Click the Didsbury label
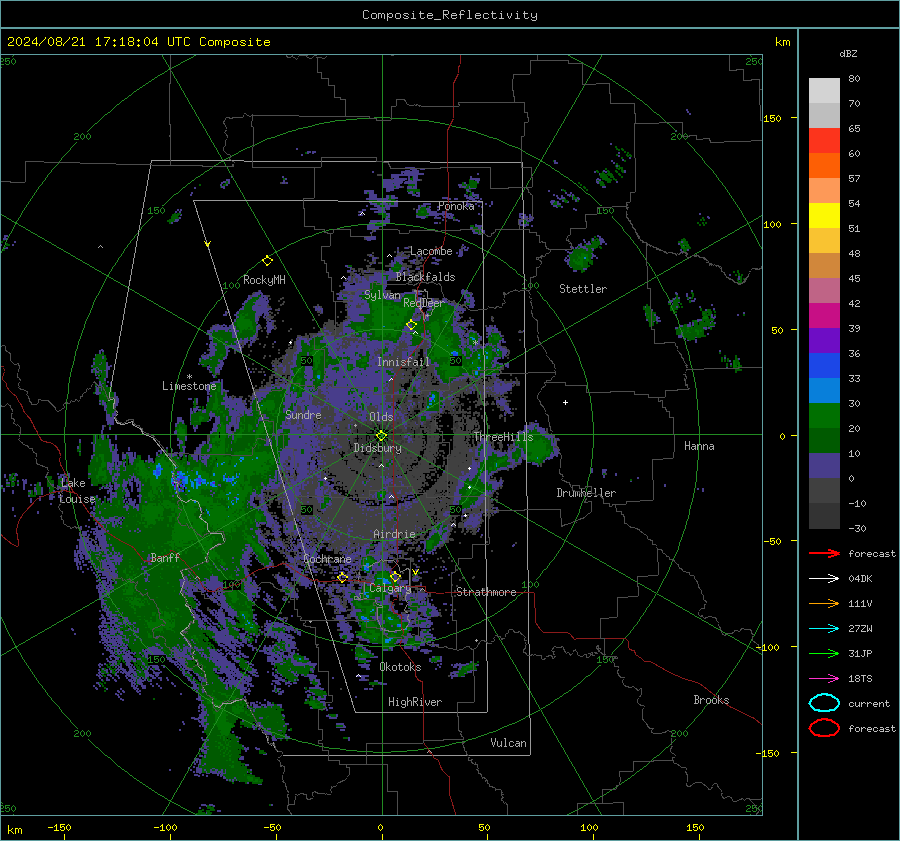 (x=377, y=448)
